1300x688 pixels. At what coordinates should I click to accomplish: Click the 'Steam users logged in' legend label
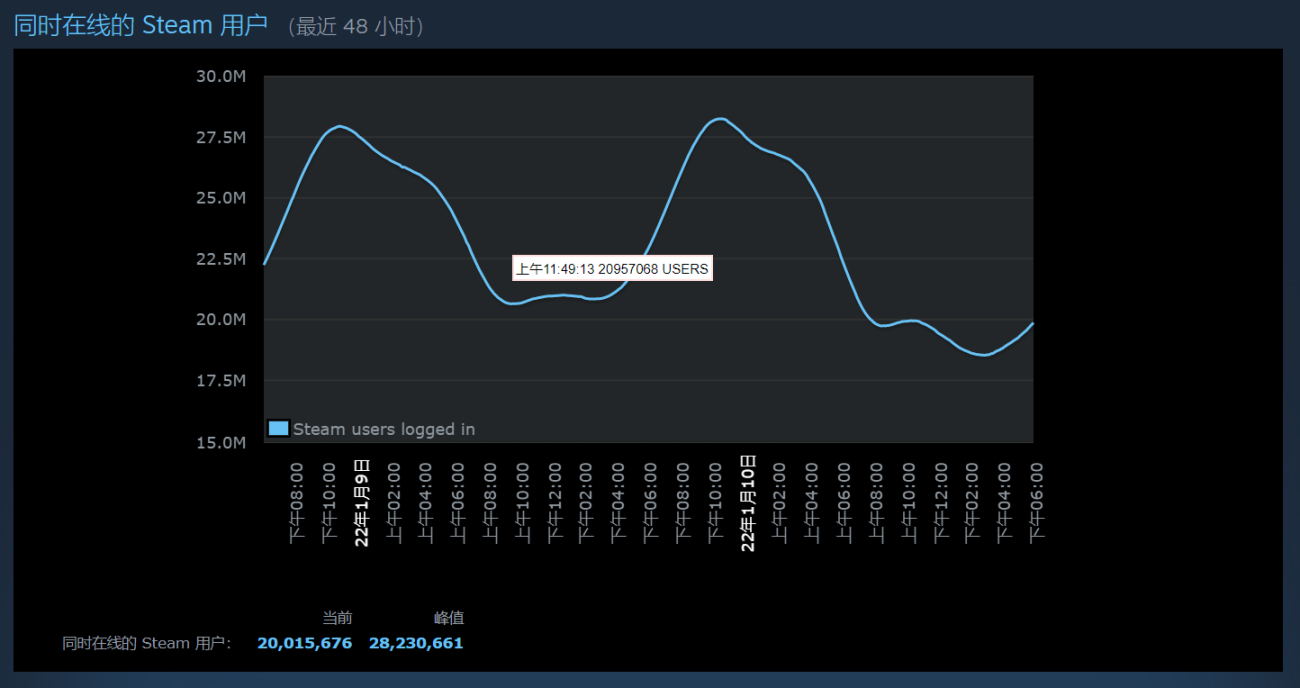click(384, 429)
